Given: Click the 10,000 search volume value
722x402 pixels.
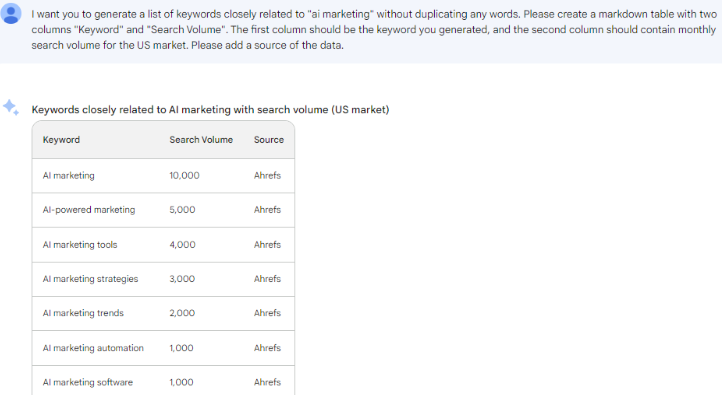Looking at the screenshot, I should (x=184, y=175).
